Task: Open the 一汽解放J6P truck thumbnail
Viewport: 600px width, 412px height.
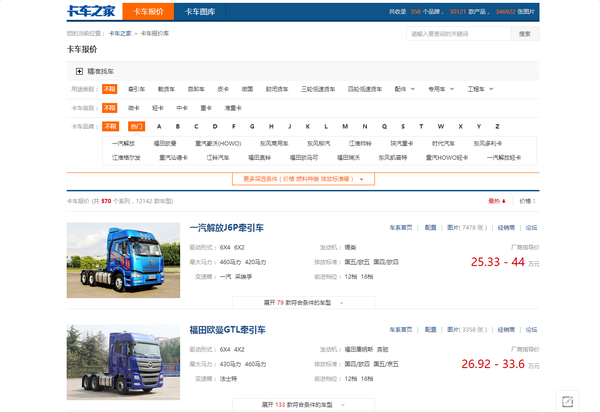Action: pyautogui.click(x=123, y=260)
